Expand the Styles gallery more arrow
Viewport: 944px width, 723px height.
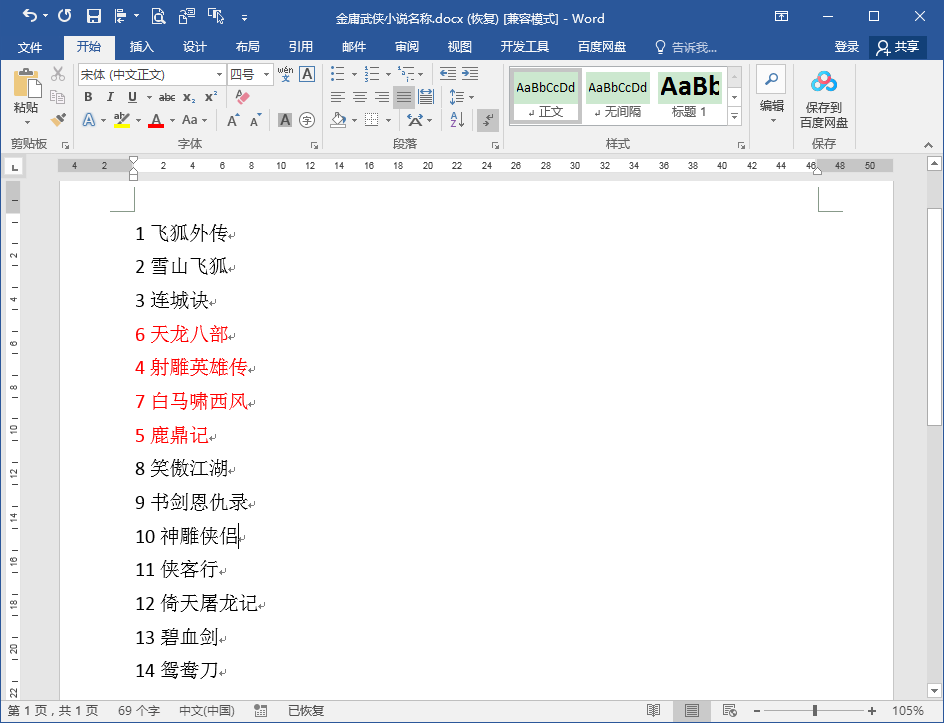(734, 116)
